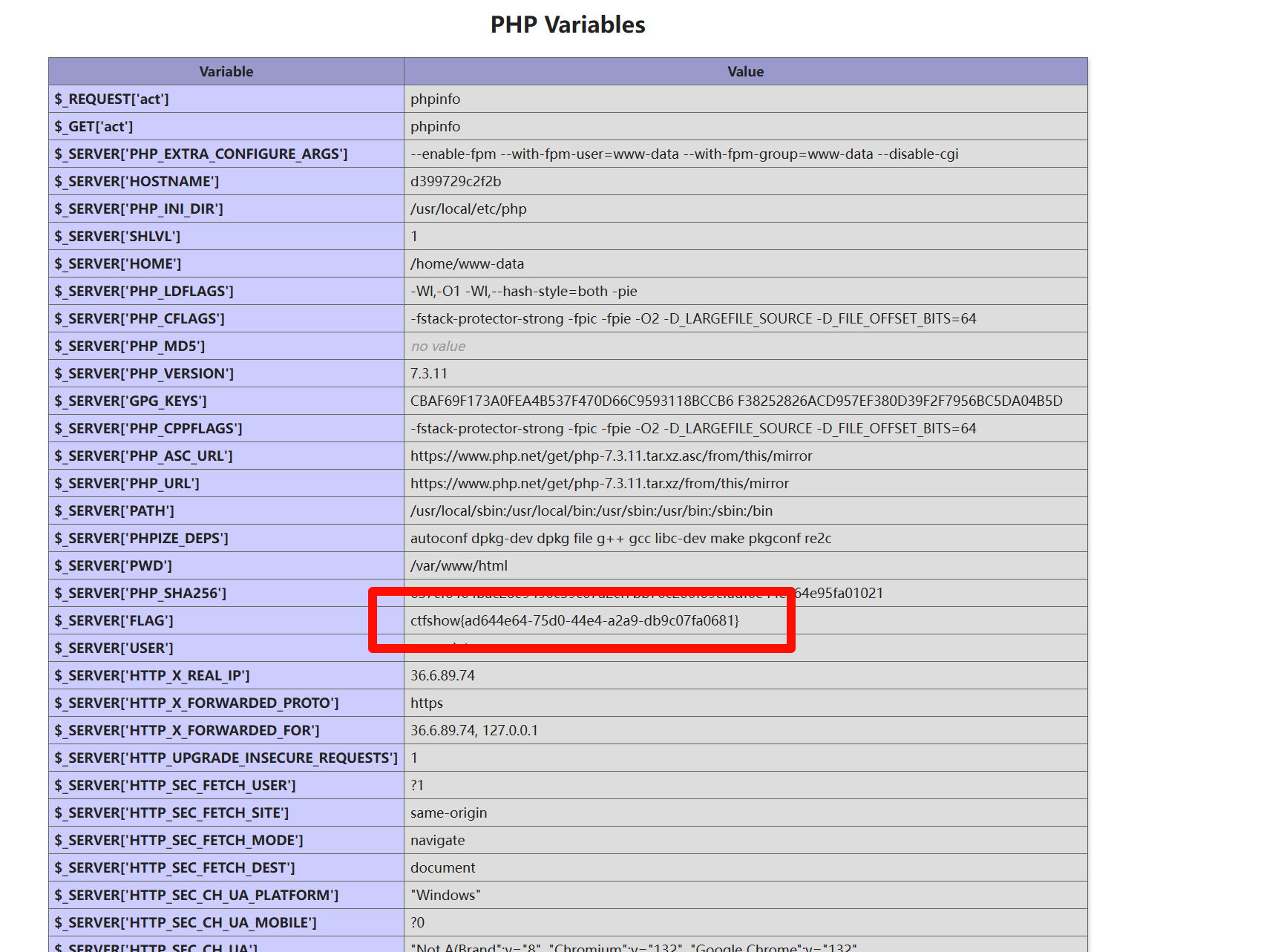Click the "Windows" platform value
1281x952 pixels.
pos(445,896)
